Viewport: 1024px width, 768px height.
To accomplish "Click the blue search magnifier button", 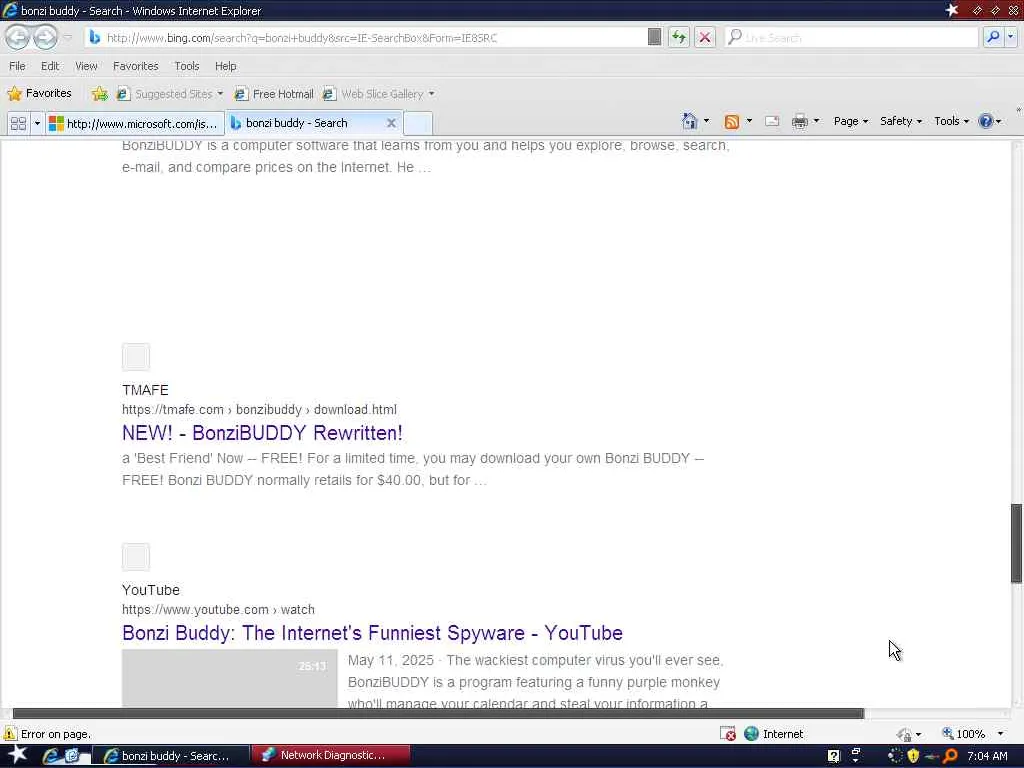I will point(993,37).
